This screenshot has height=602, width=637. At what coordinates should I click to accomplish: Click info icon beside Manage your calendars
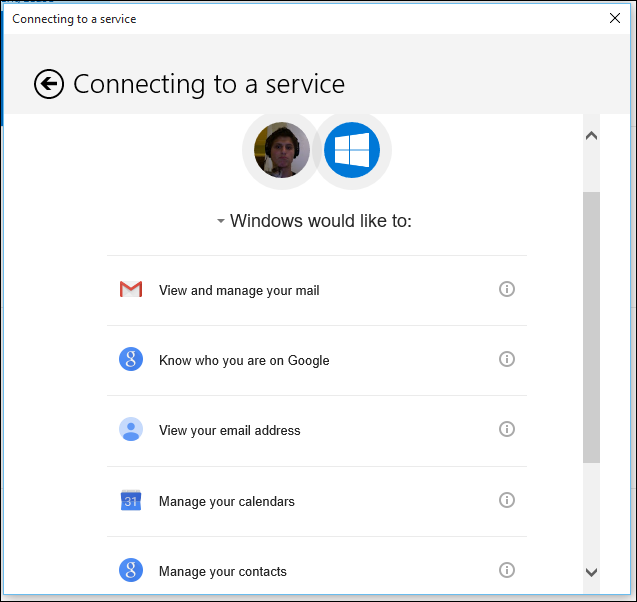click(507, 500)
